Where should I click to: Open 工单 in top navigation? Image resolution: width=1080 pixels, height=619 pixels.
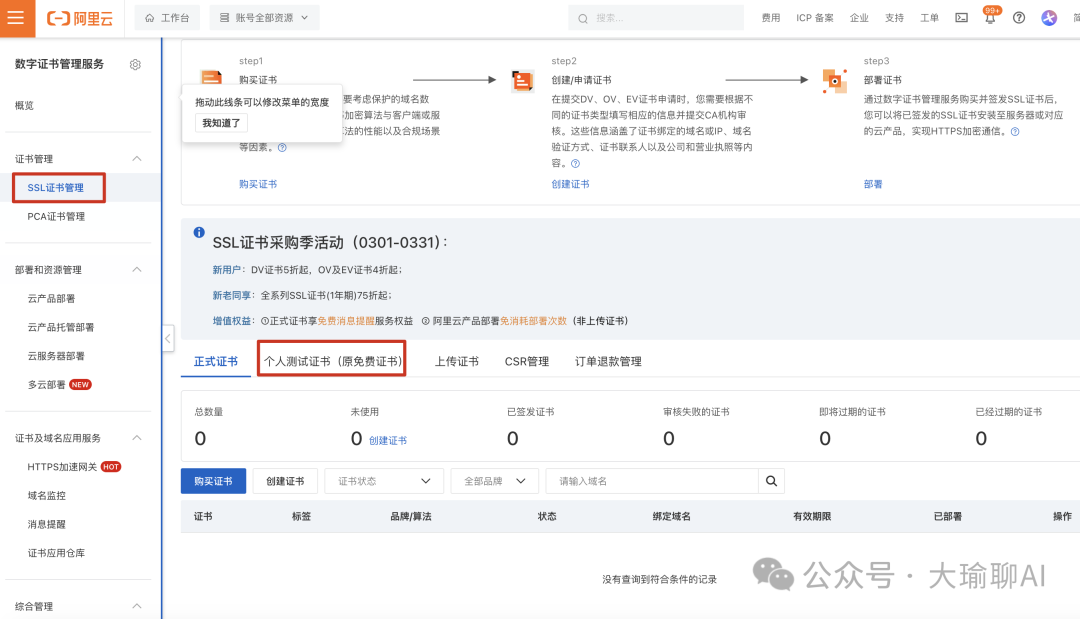(929, 18)
